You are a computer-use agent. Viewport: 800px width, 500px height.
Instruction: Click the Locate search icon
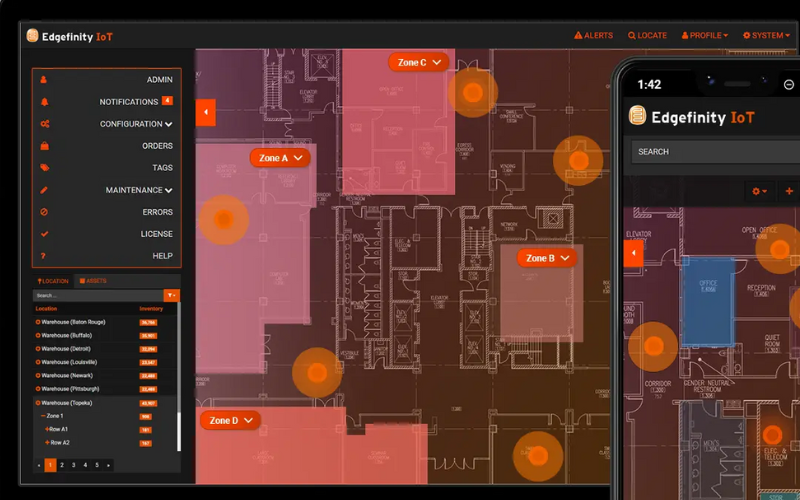tap(632, 35)
